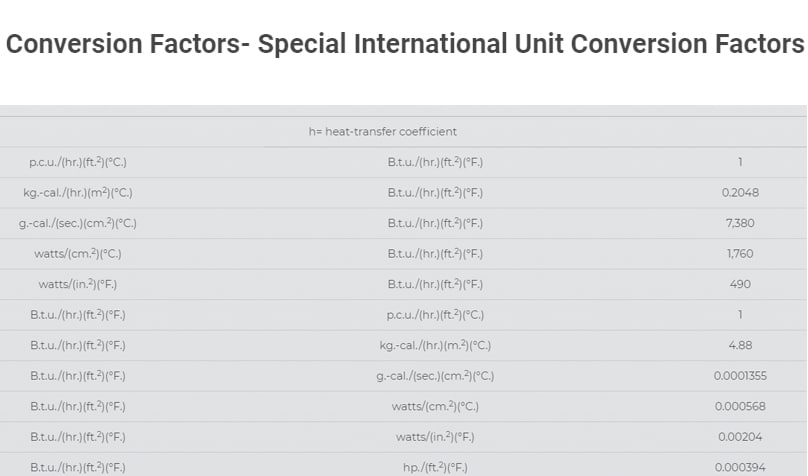Select g.-cal./(sec.)(cm.2)(°C.) in the first column
The width and height of the screenshot is (808, 476).
(x=78, y=223)
